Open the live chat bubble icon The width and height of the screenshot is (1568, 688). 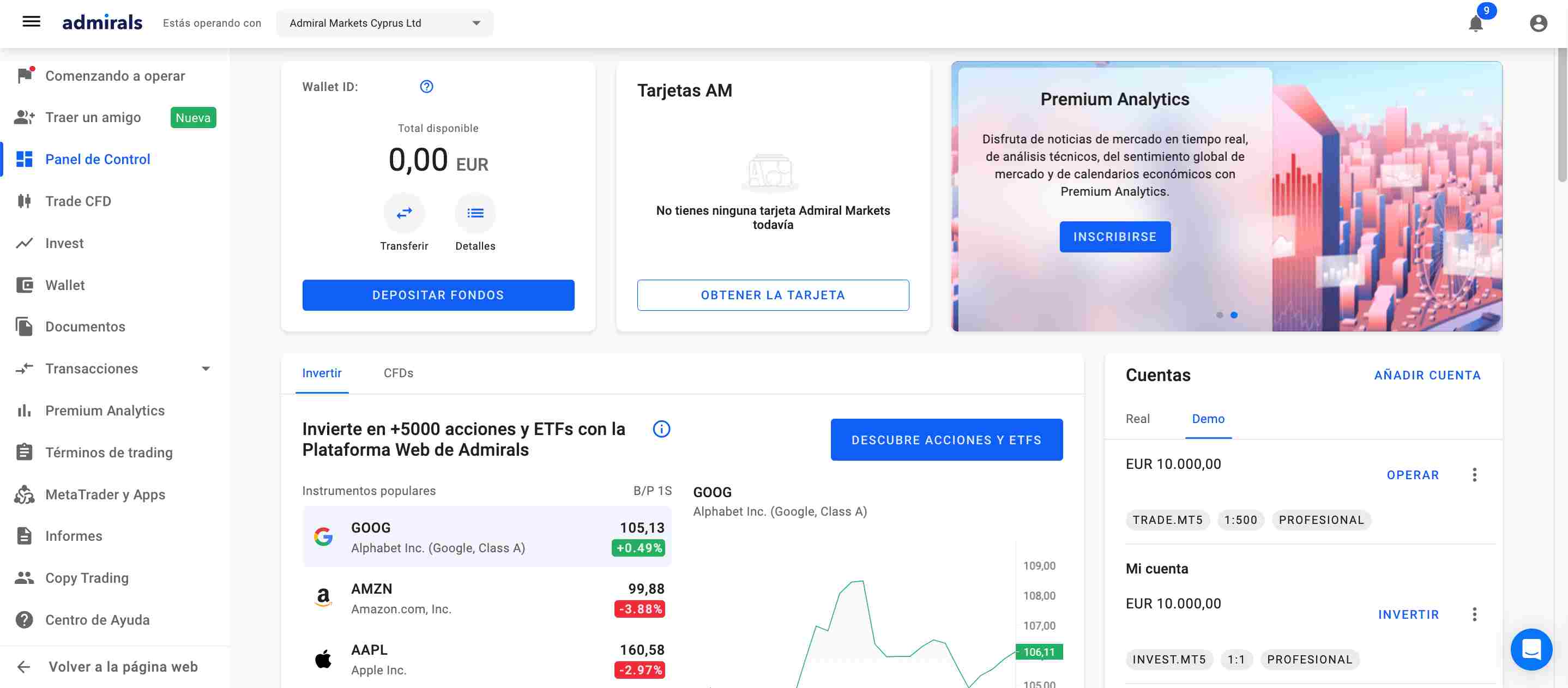pos(1531,649)
